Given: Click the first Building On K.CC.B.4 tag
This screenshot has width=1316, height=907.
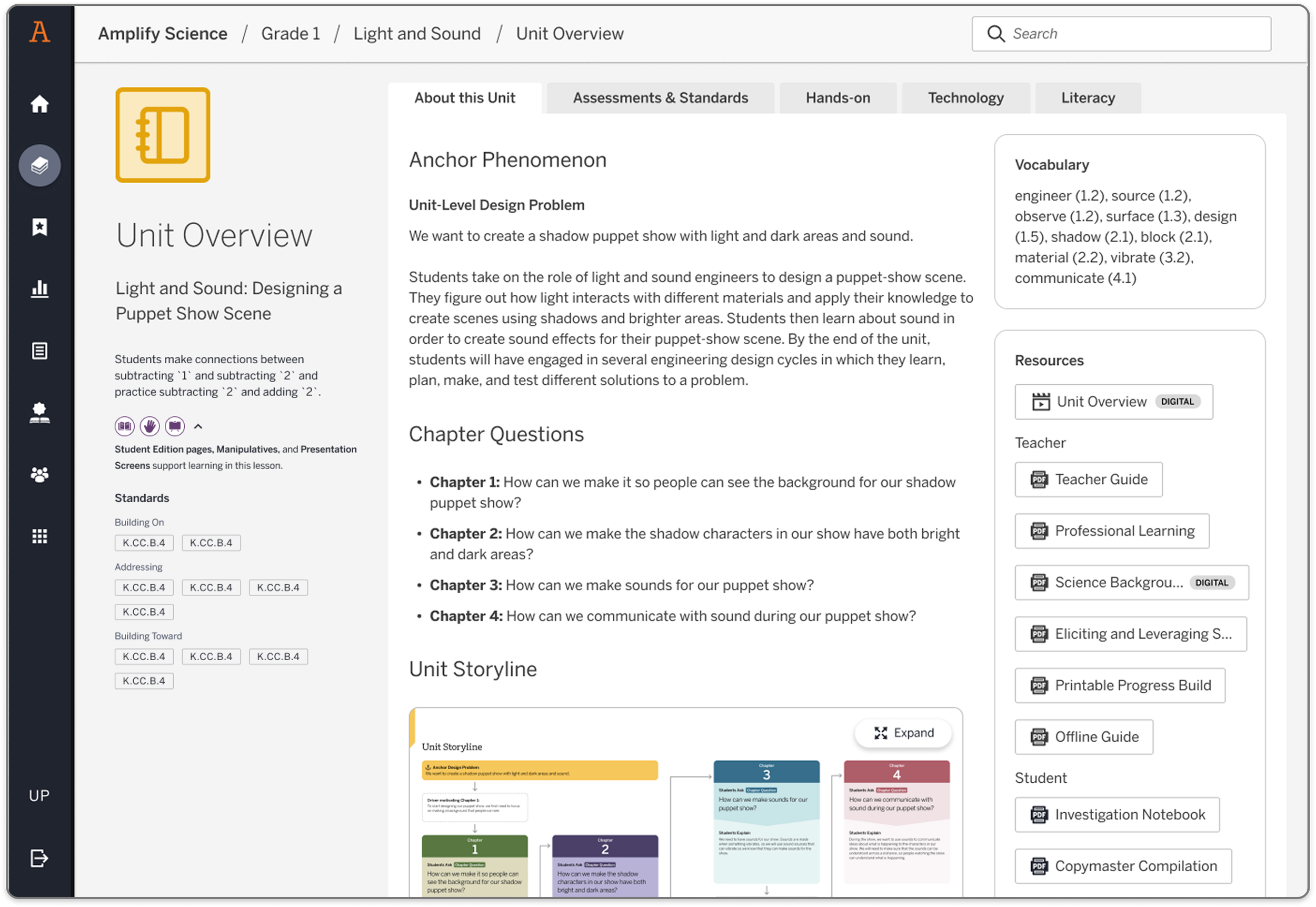Looking at the screenshot, I should click(144, 543).
